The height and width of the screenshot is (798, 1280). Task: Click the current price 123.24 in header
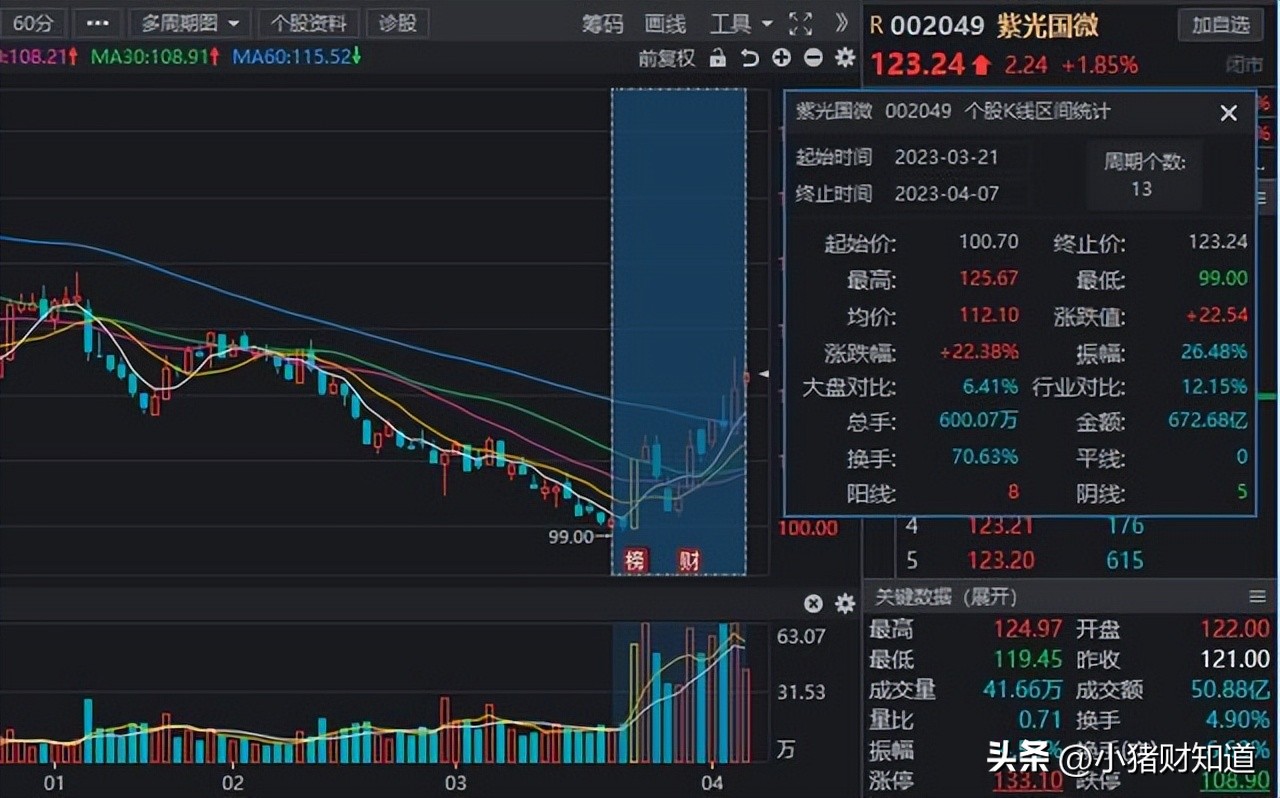pos(917,65)
